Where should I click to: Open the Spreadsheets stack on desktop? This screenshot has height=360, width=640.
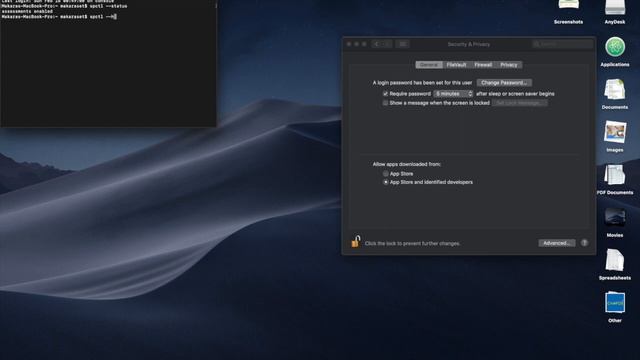tap(615, 260)
